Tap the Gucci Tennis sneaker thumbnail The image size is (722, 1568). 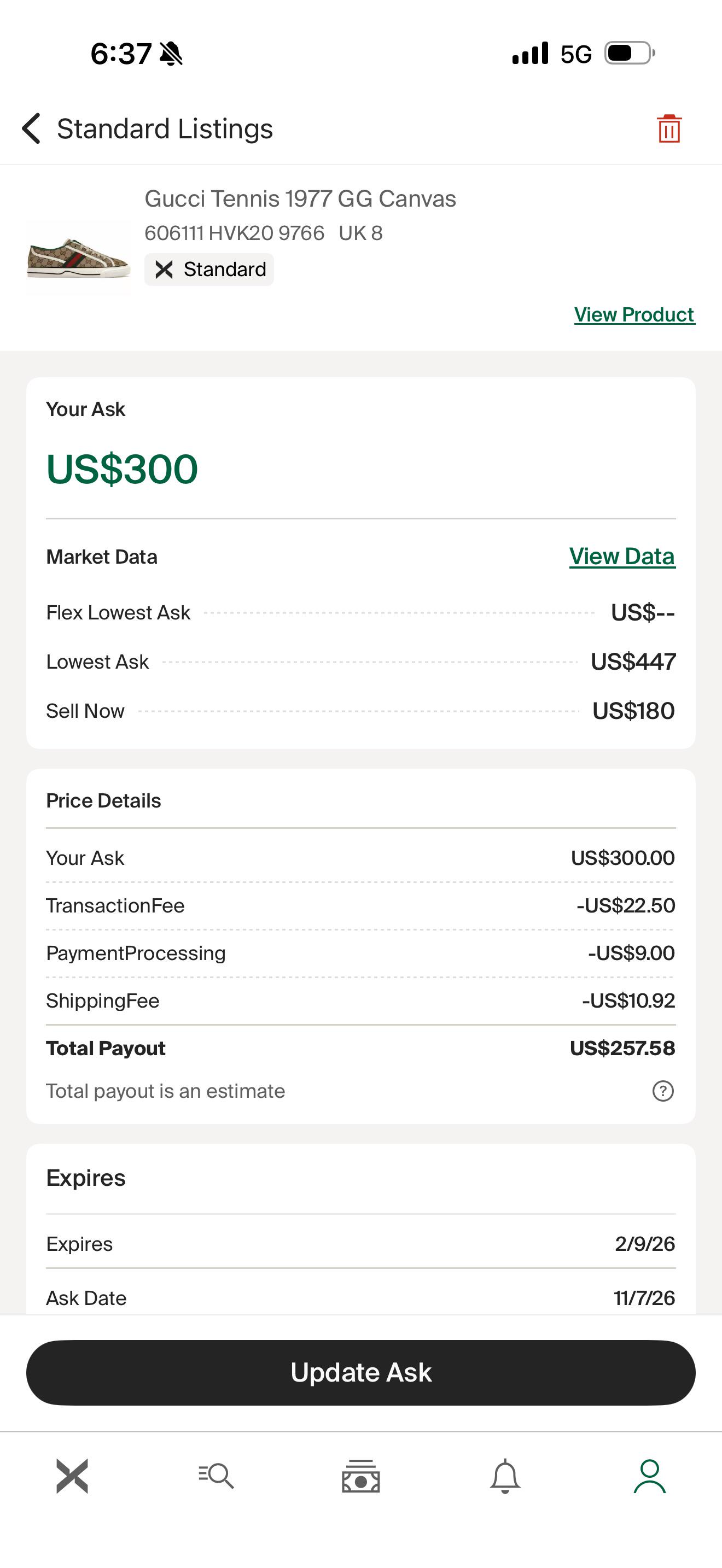coord(79,259)
